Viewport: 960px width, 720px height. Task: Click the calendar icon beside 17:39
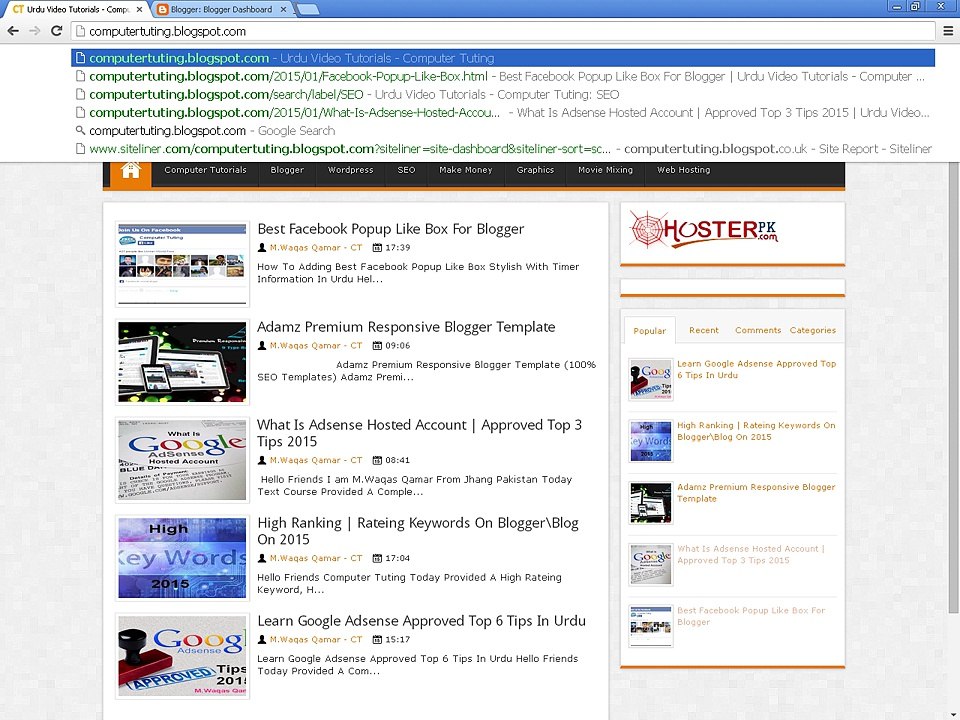[x=377, y=248]
